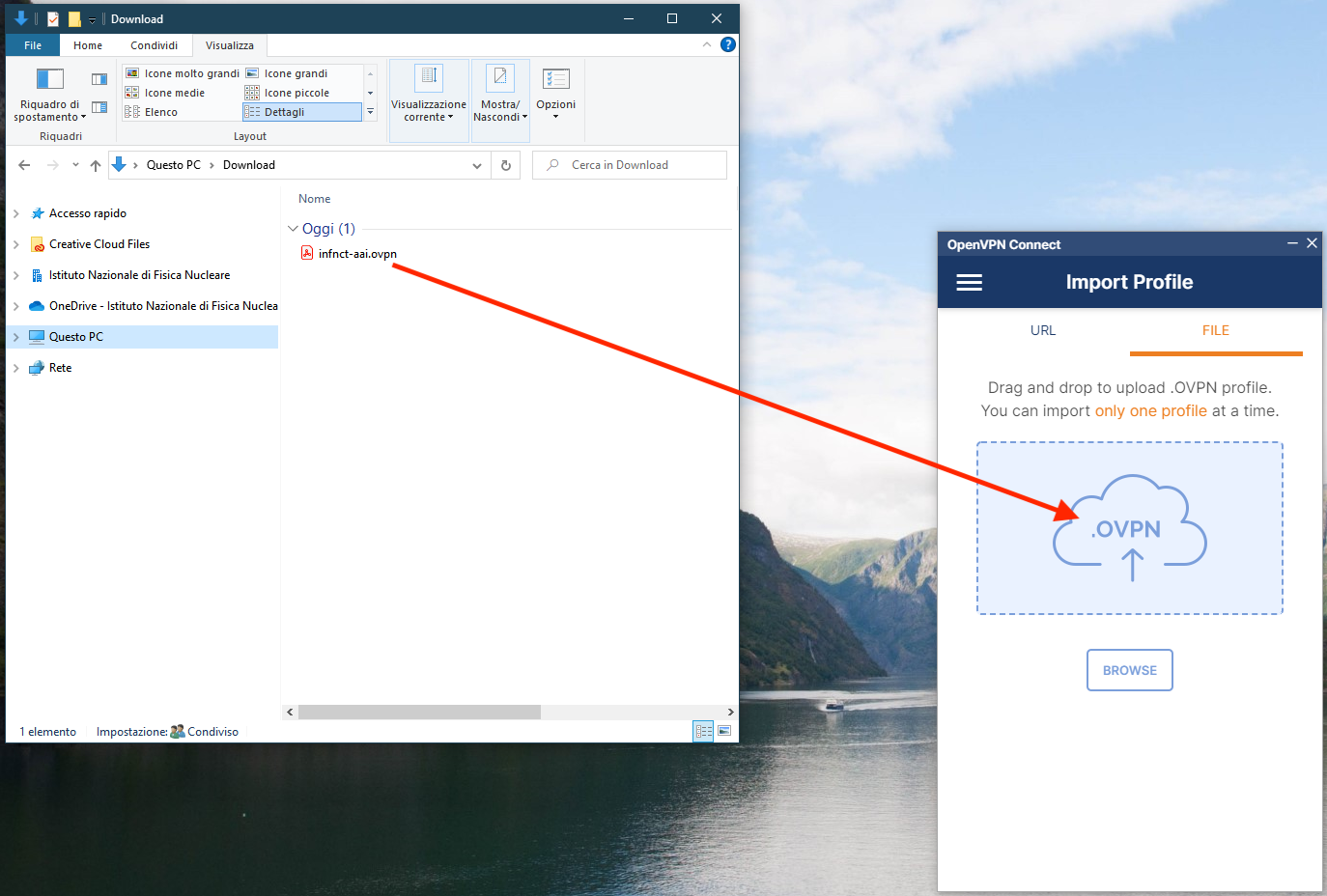This screenshot has height=896, width=1327.
Task: Expand Creative Cloud Files node
Action: pyautogui.click(x=16, y=244)
